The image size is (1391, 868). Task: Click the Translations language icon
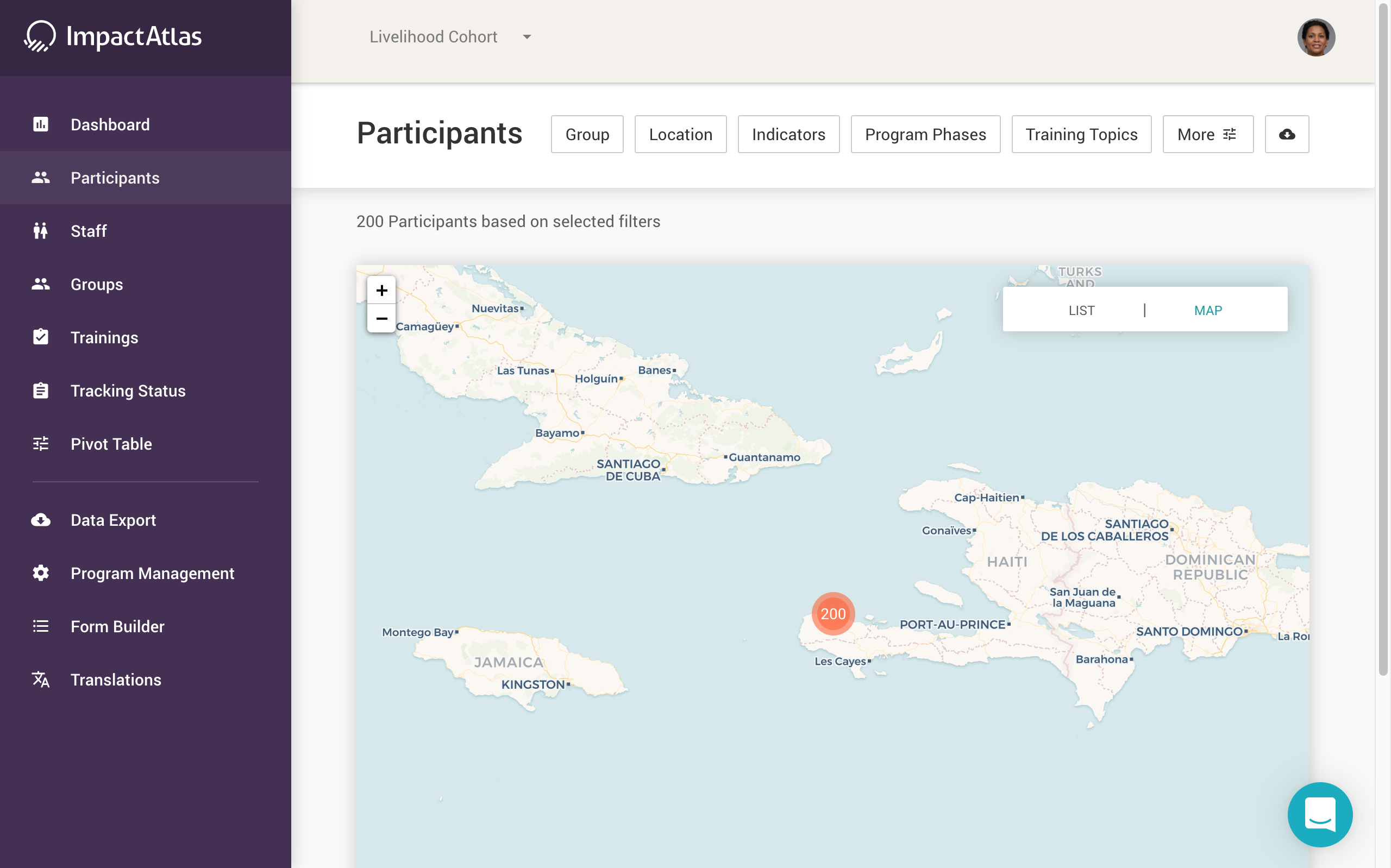pos(41,679)
